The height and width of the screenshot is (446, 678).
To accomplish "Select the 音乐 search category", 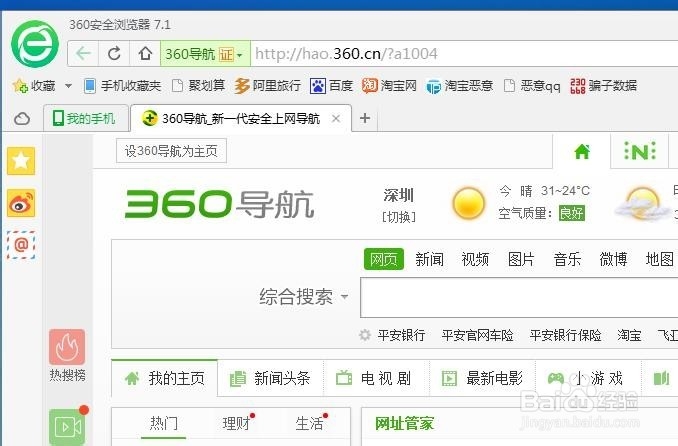I will coord(567,259).
